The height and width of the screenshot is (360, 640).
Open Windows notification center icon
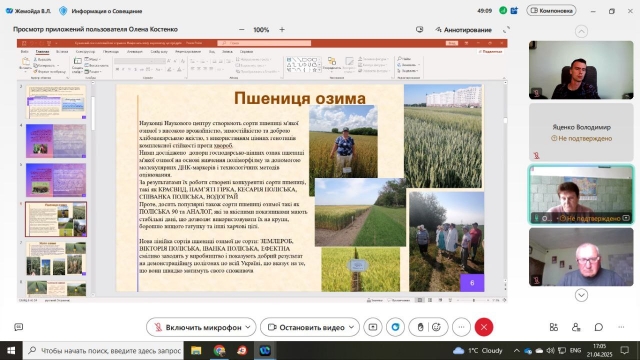624,350
